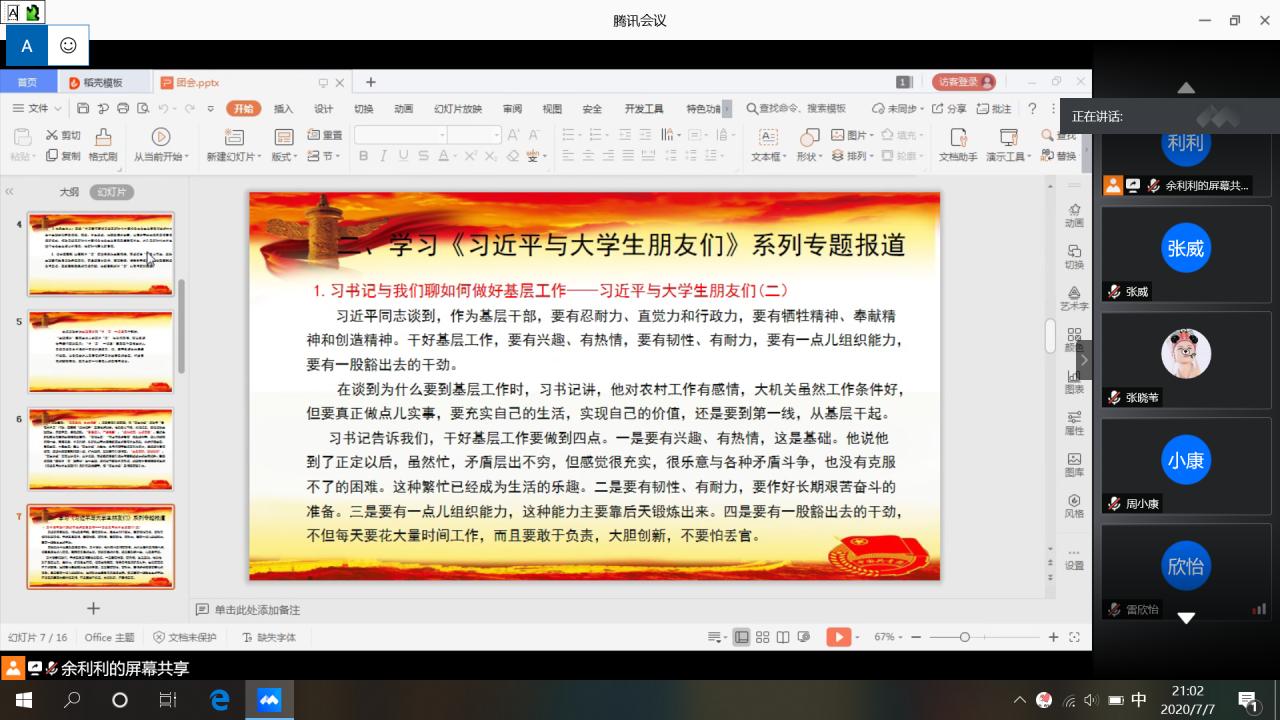Open Microsoft Edge from the taskbar

[x=219, y=700]
